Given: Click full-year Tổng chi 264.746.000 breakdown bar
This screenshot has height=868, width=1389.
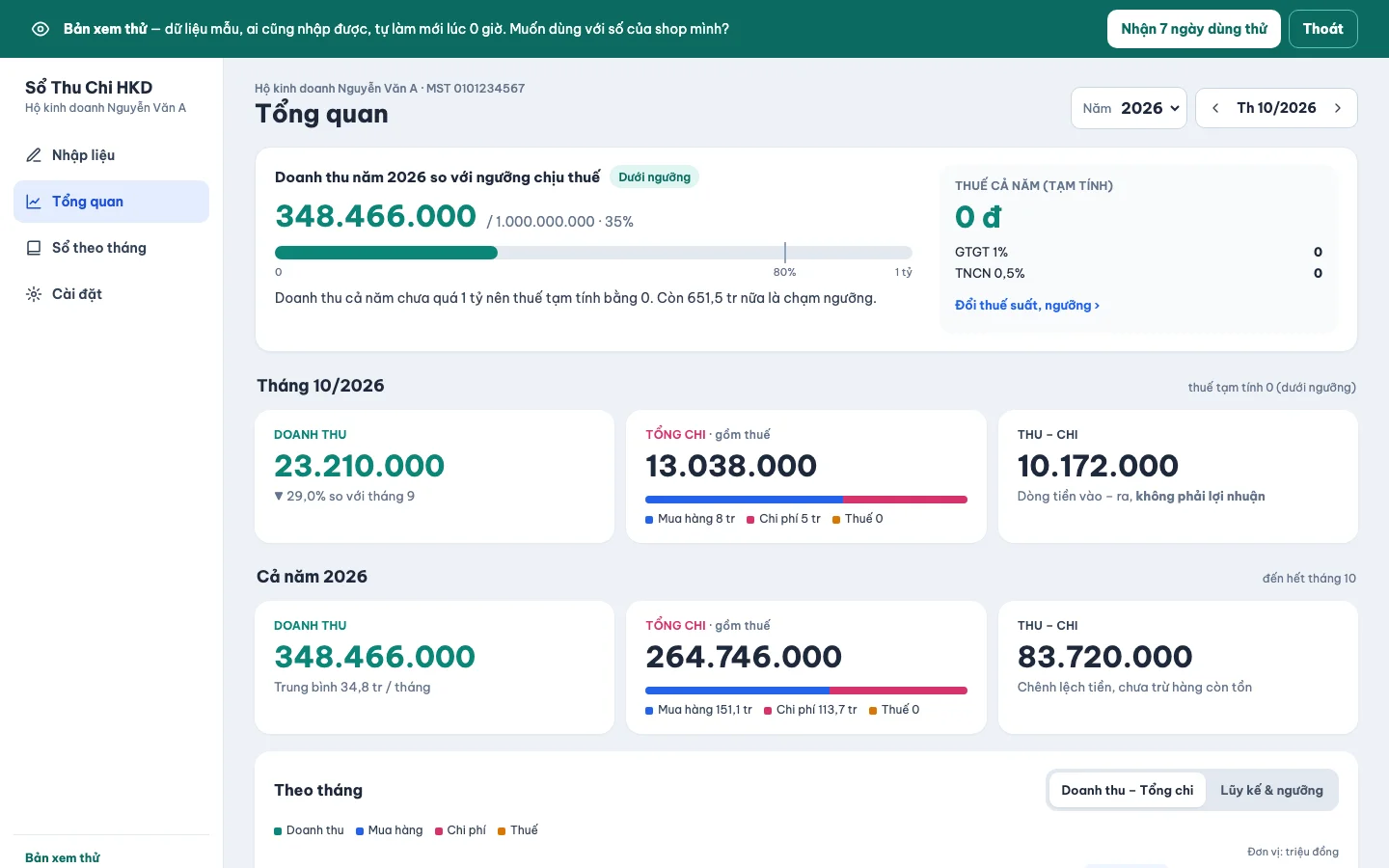Looking at the screenshot, I should click(x=806, y=691).
